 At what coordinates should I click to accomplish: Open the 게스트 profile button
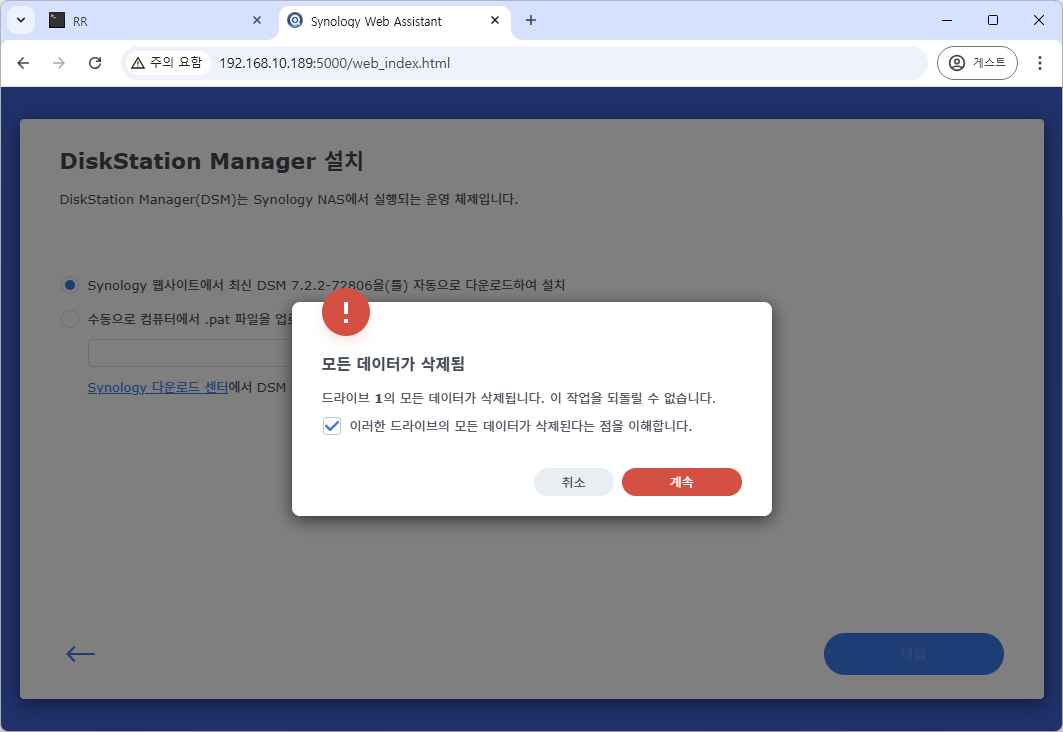click(977, 63)
